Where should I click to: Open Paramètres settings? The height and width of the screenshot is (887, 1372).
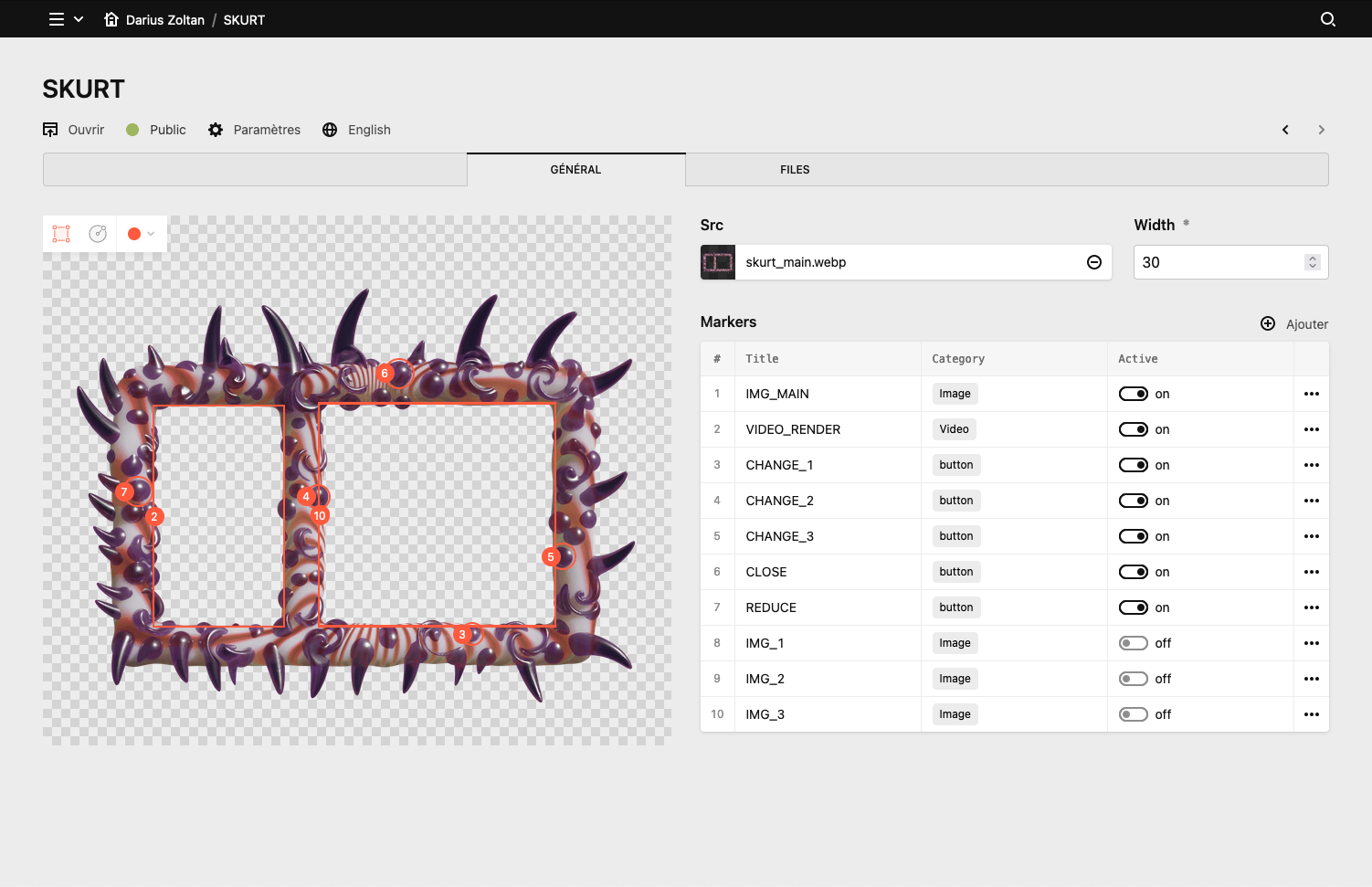click(254, 130)
